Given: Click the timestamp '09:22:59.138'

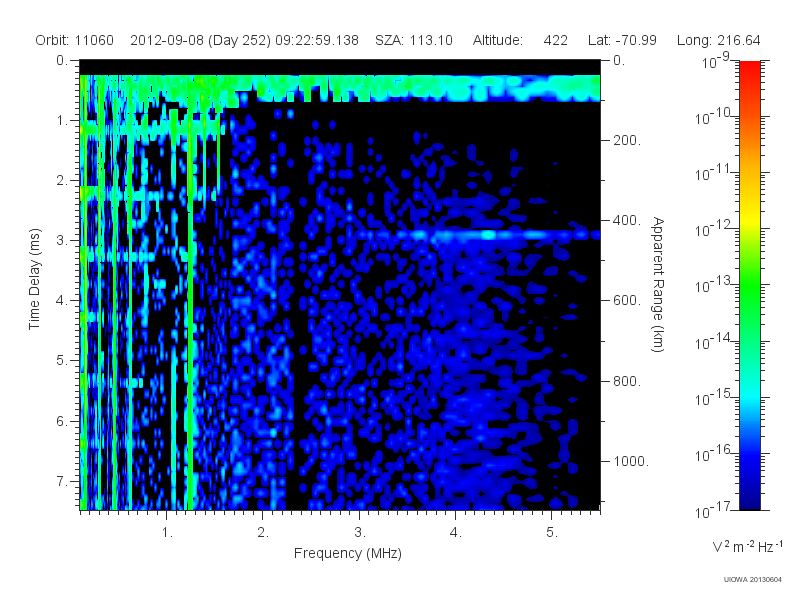Looking at the screenshot, I should pyautogui.click(x=317, y=40).
